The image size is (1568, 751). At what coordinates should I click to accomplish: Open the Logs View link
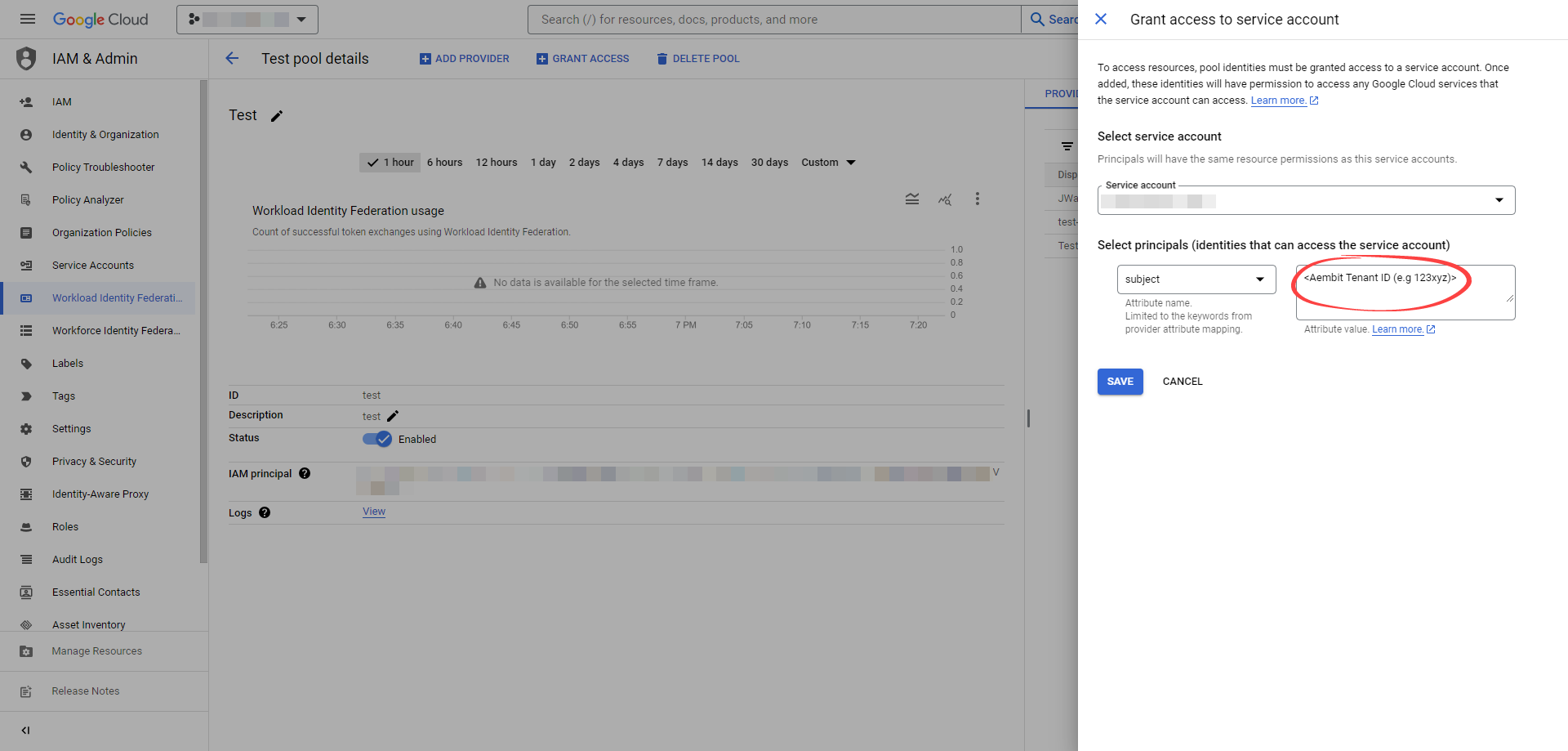pyautogui.click(x=374, y=512)
